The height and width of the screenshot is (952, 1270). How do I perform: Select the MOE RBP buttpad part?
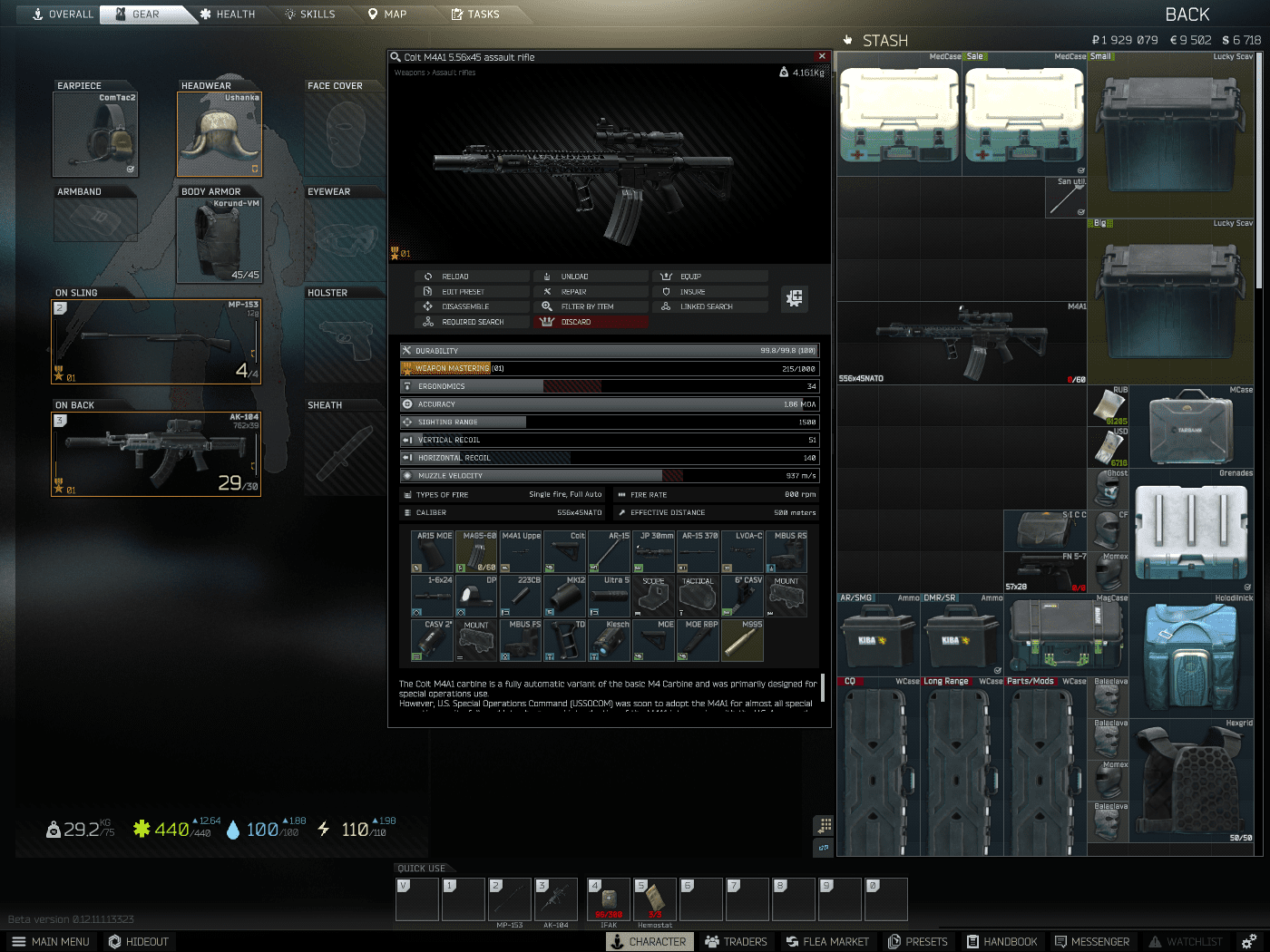pyautogui.click(x=698, y=640)
